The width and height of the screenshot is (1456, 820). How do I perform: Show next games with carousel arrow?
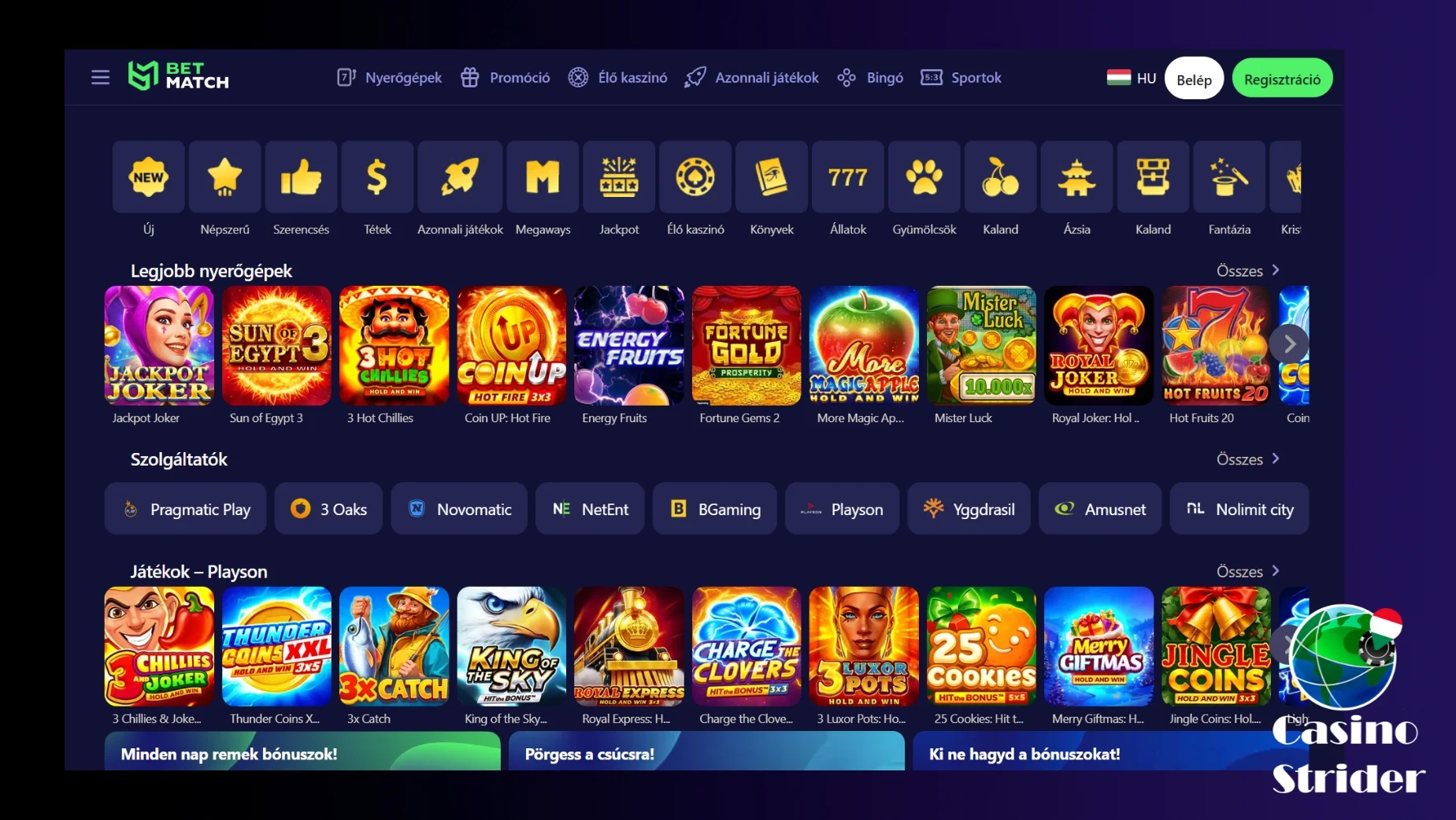(x=1289, y=343)
